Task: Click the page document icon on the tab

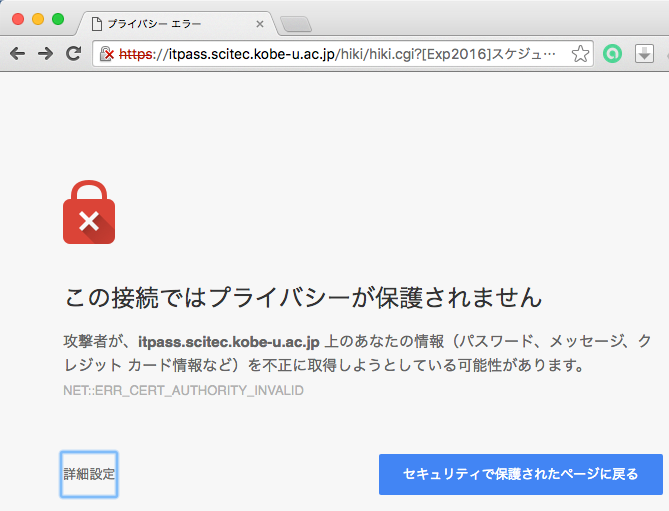Action: (97, 24)
